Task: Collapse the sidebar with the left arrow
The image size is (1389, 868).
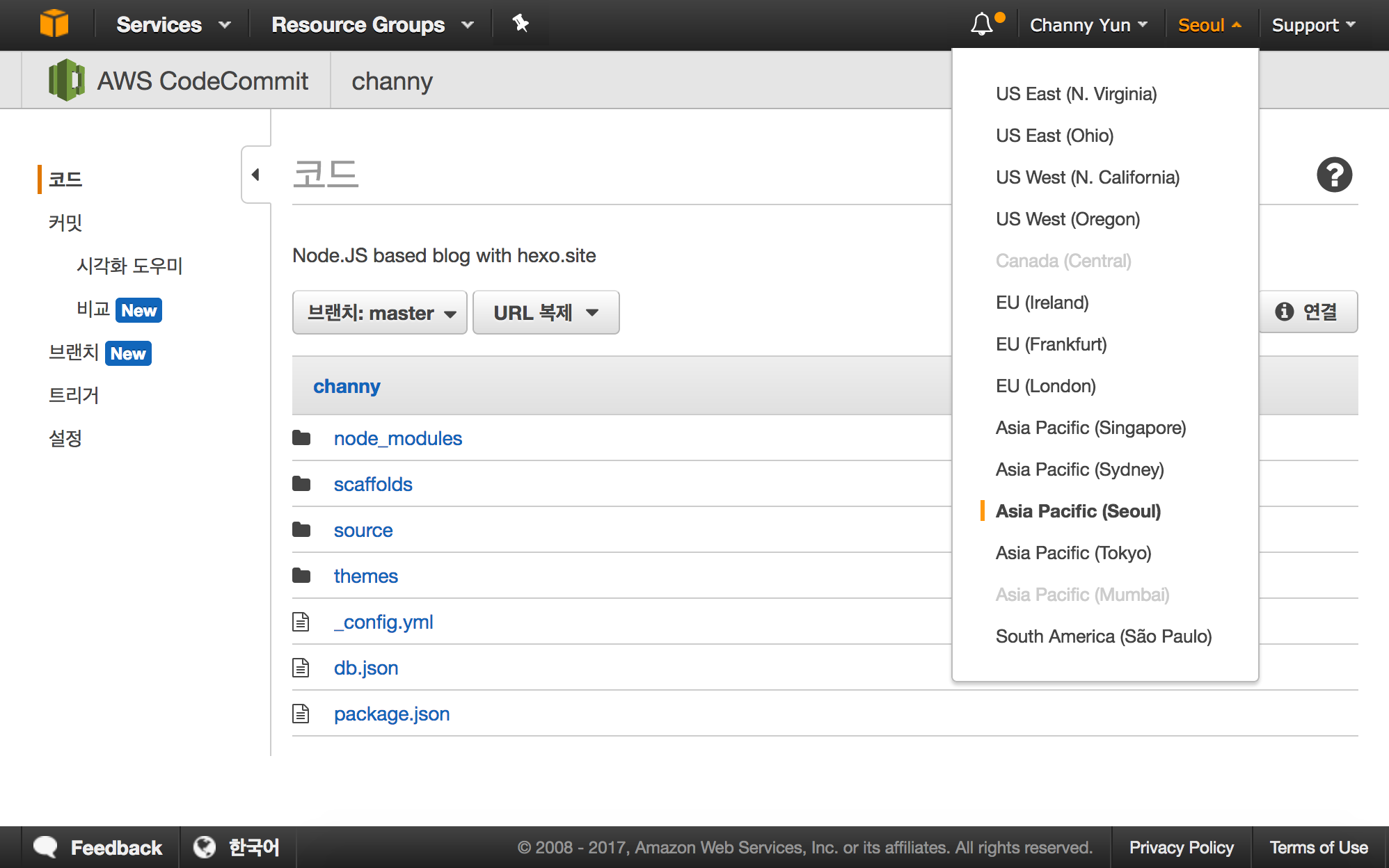Action: (255, 175)
